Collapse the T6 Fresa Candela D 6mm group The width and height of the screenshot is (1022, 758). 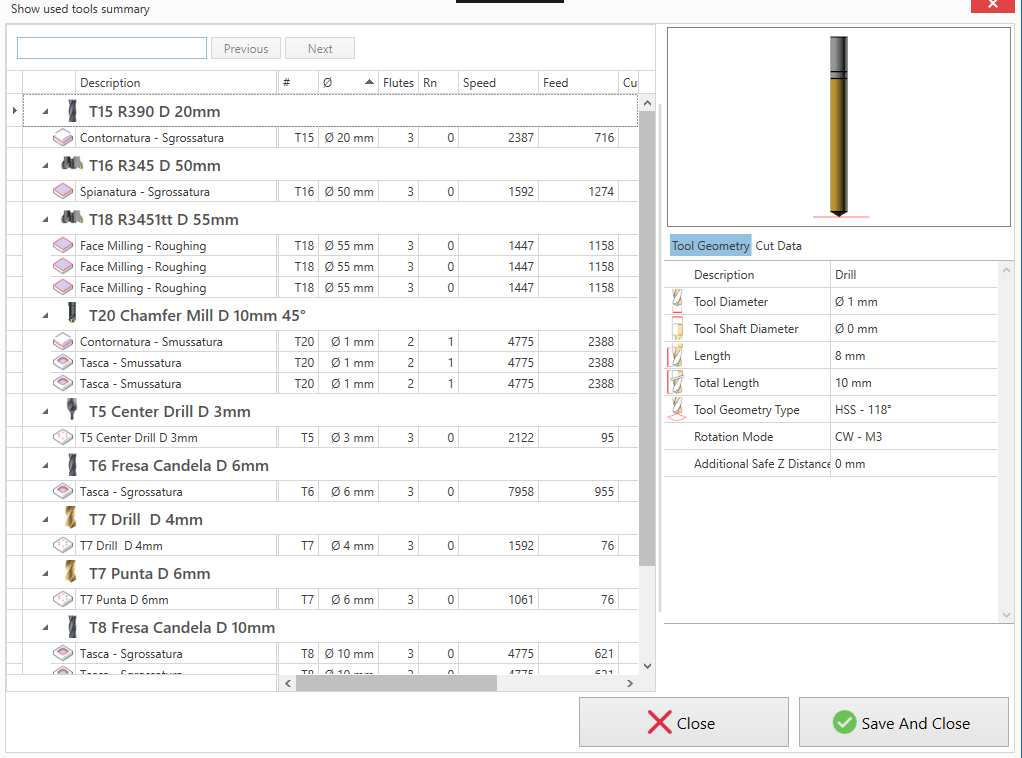click(45, 465)
